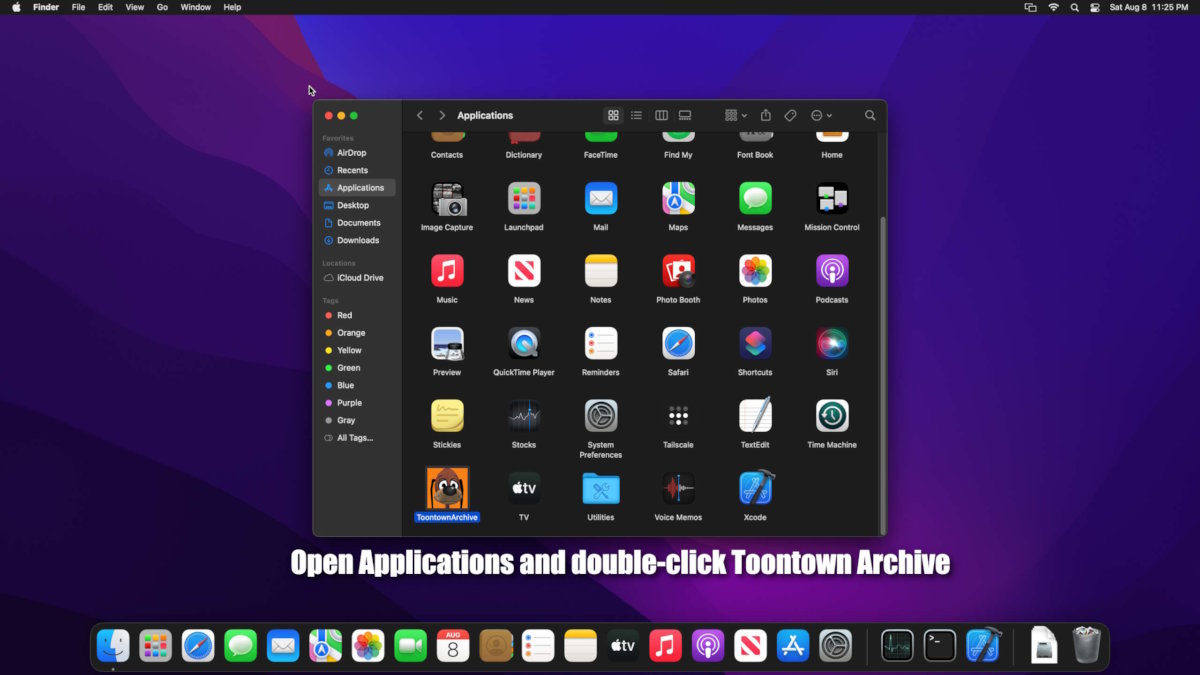Image resolution: width=1200 pixels, height=675 pixels.
Task: Select Reminders in the Applications grid
Action: point(601,343)
